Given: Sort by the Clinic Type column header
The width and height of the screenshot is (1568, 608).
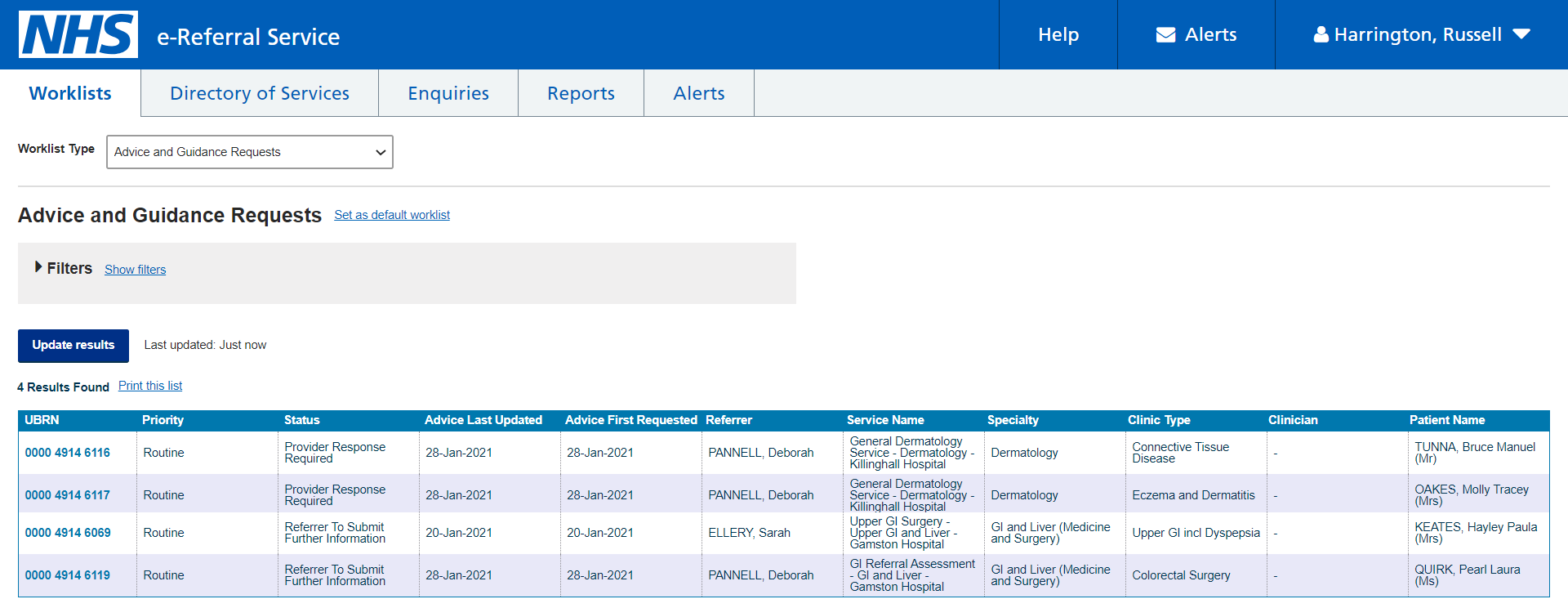Looking at the screenshot, I should click(1159, 420).
